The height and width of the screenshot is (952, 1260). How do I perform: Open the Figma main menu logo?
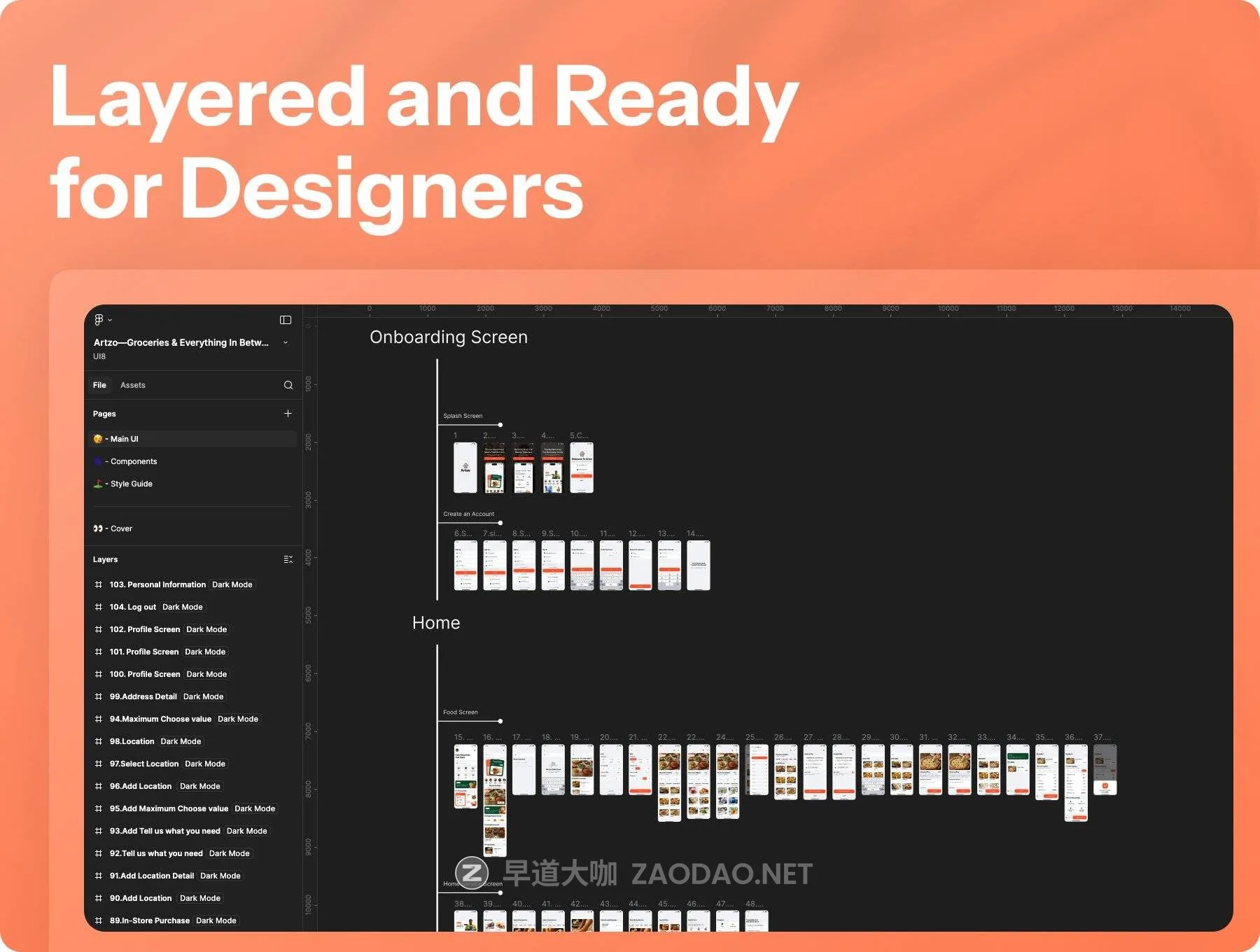click(99, 320)
